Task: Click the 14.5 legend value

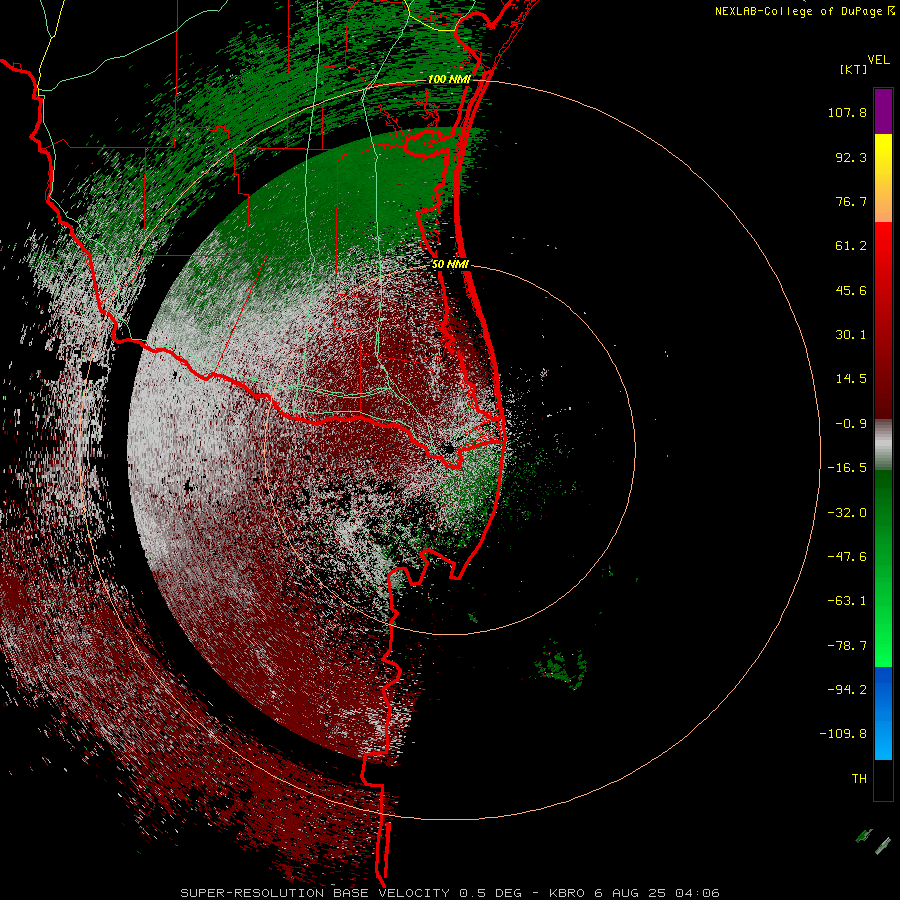Action: 851,379
